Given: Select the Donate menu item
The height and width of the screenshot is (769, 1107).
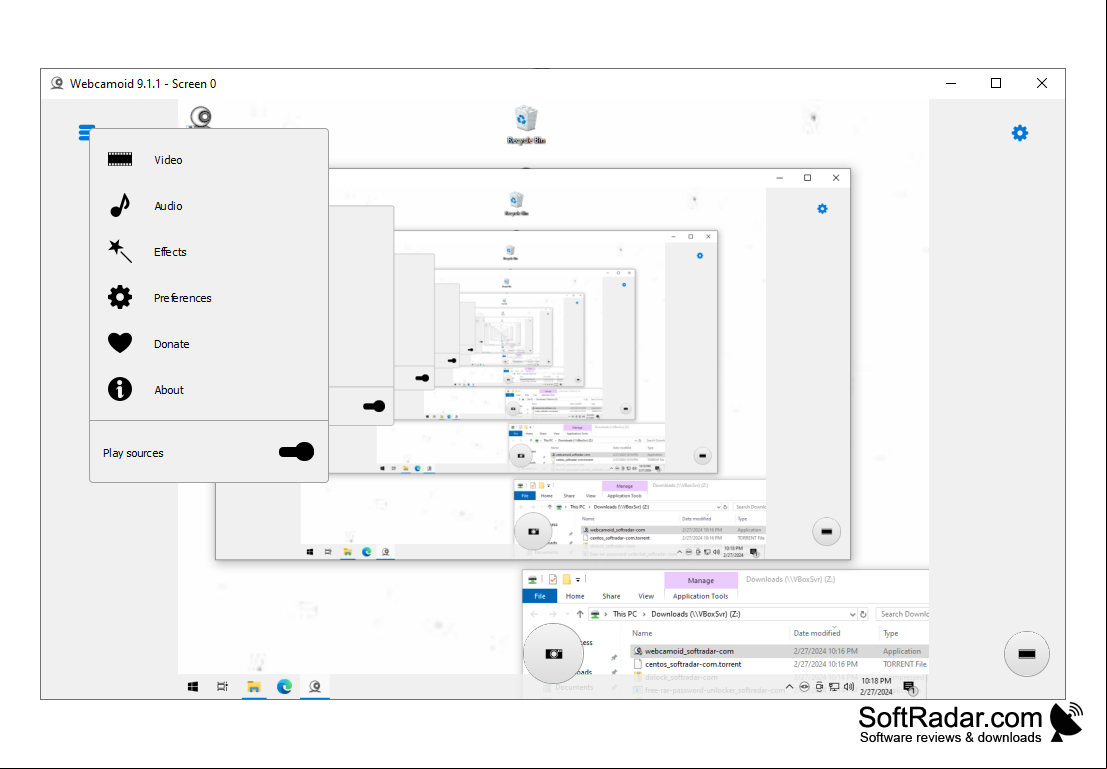Looking at the screenshot, I should (x=209, y=343).
